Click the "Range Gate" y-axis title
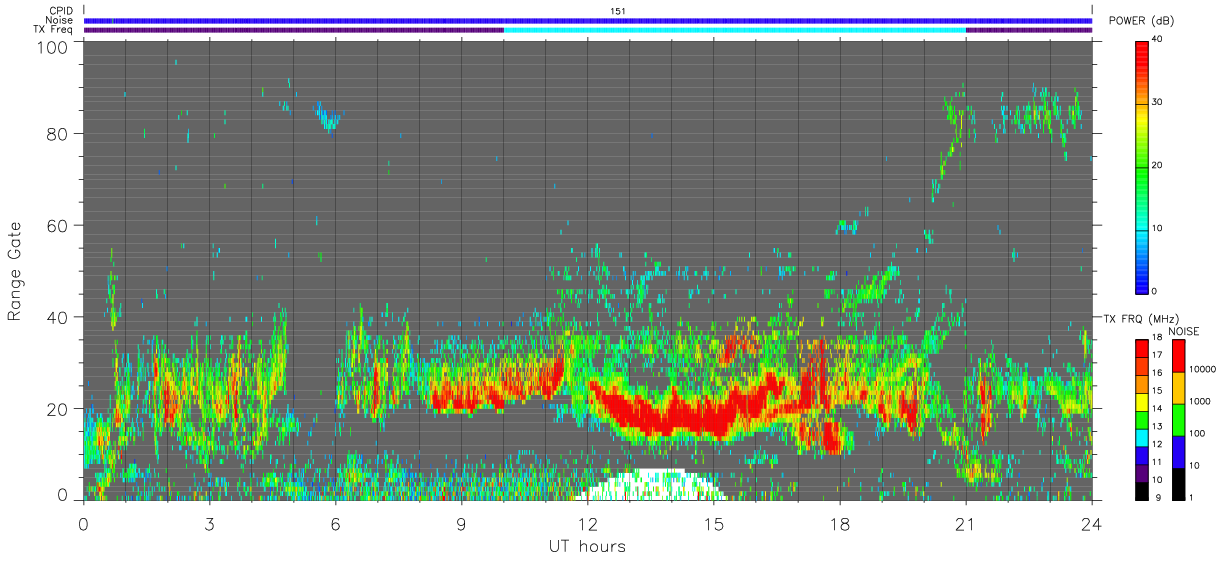The image size is (1228, 567). 15,270
